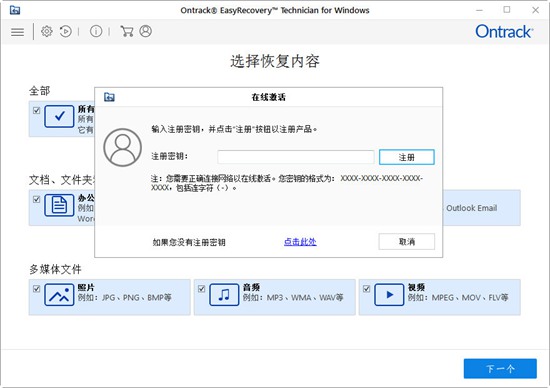Viewport: 550px width, 388px height.
Task: Click the activation dialog logo icon
Action: pos(109,97)
